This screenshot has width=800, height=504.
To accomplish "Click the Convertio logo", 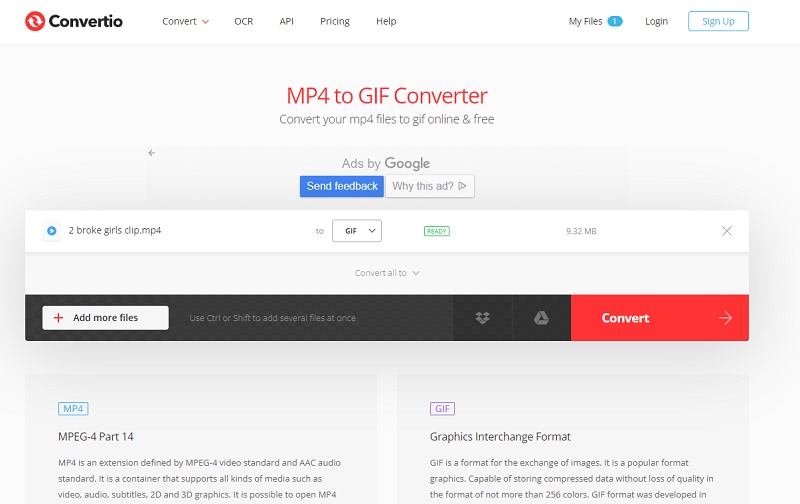I will pyautogui.click(x=74, y=21).
